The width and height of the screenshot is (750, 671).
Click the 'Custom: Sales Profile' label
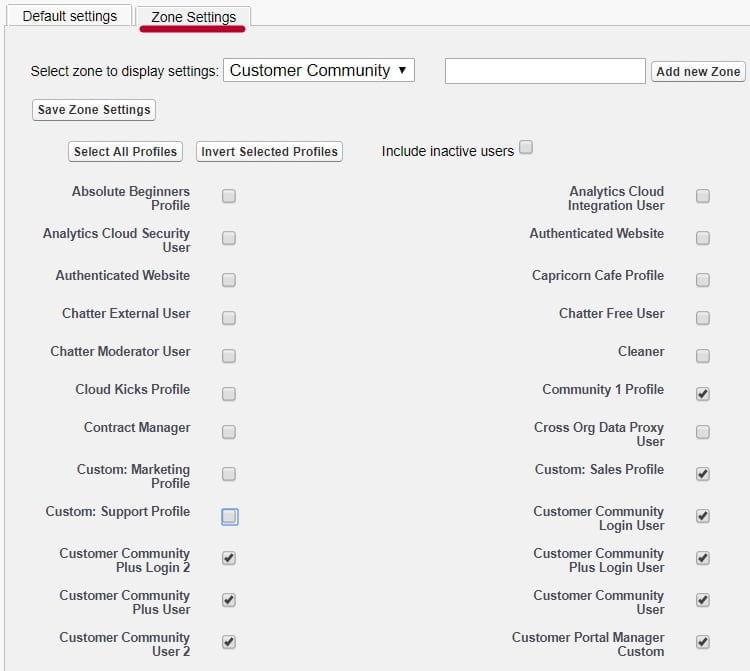599,470
